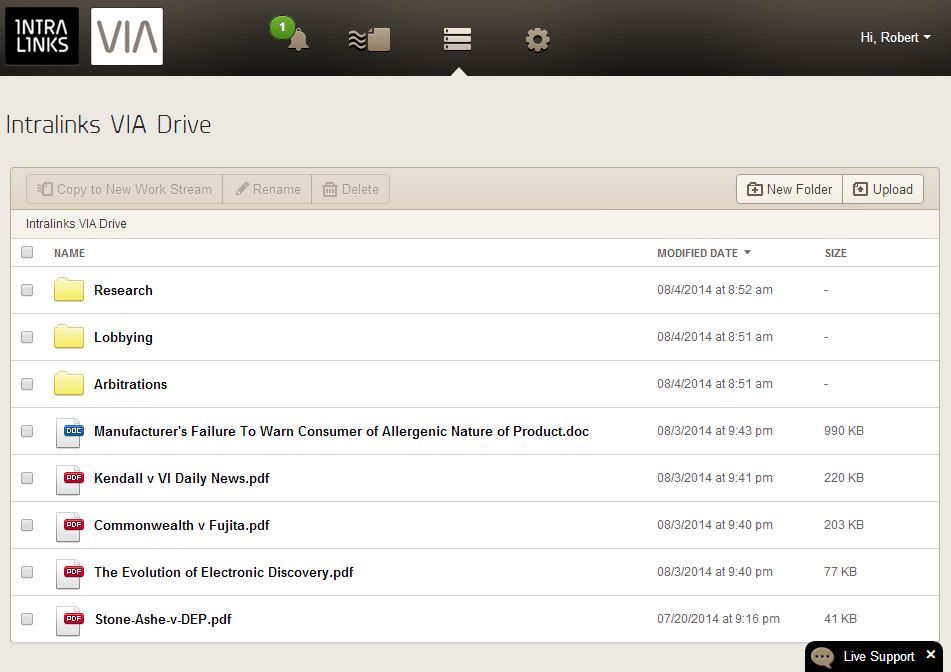The image size is (951, 672).
Task: Click the VIA logo
Action: point(127,36)
